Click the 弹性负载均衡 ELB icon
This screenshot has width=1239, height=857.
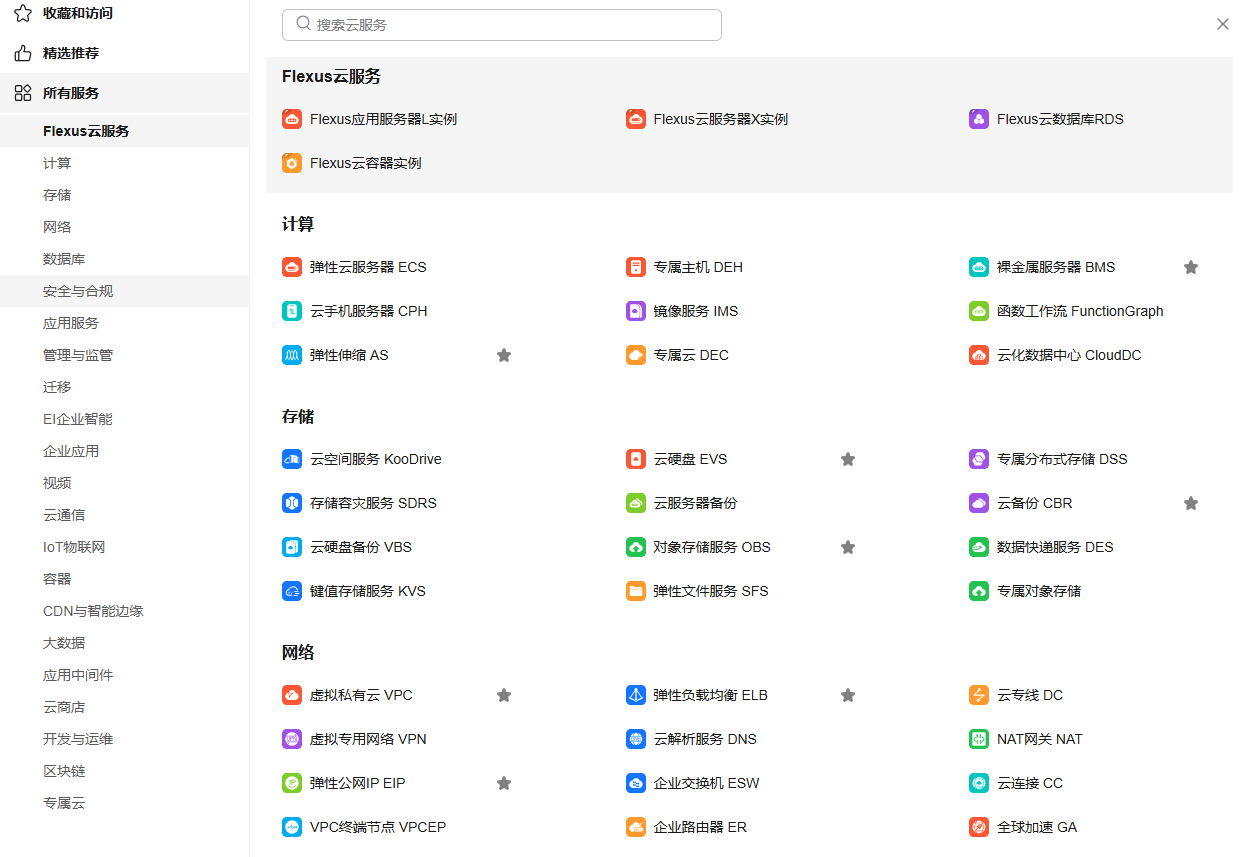(636, 695)
